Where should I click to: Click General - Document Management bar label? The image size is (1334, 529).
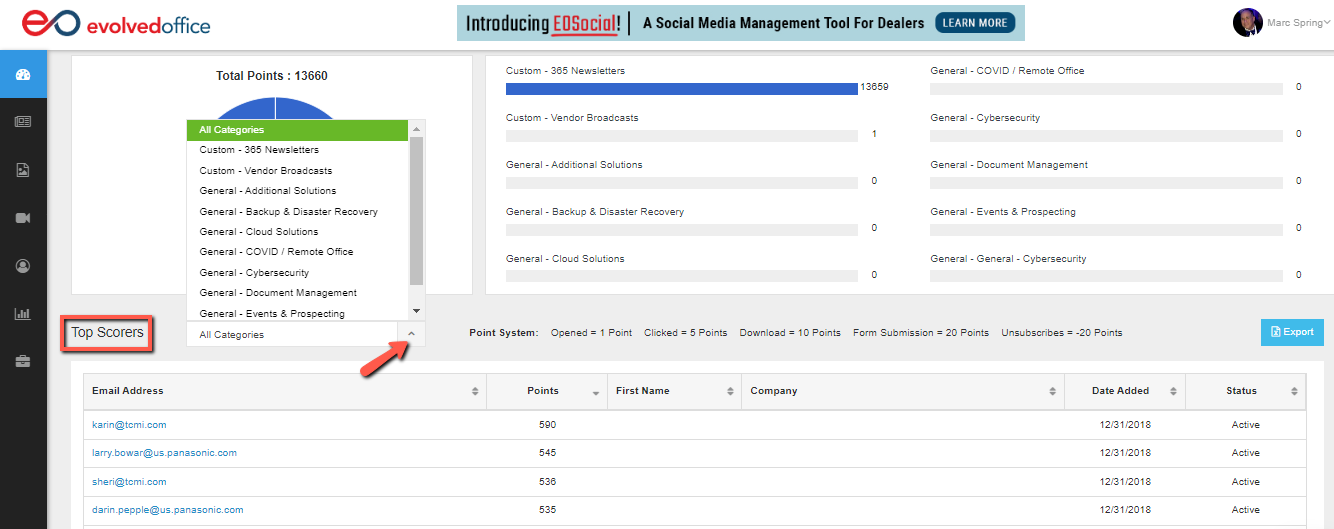point(1009,165)
